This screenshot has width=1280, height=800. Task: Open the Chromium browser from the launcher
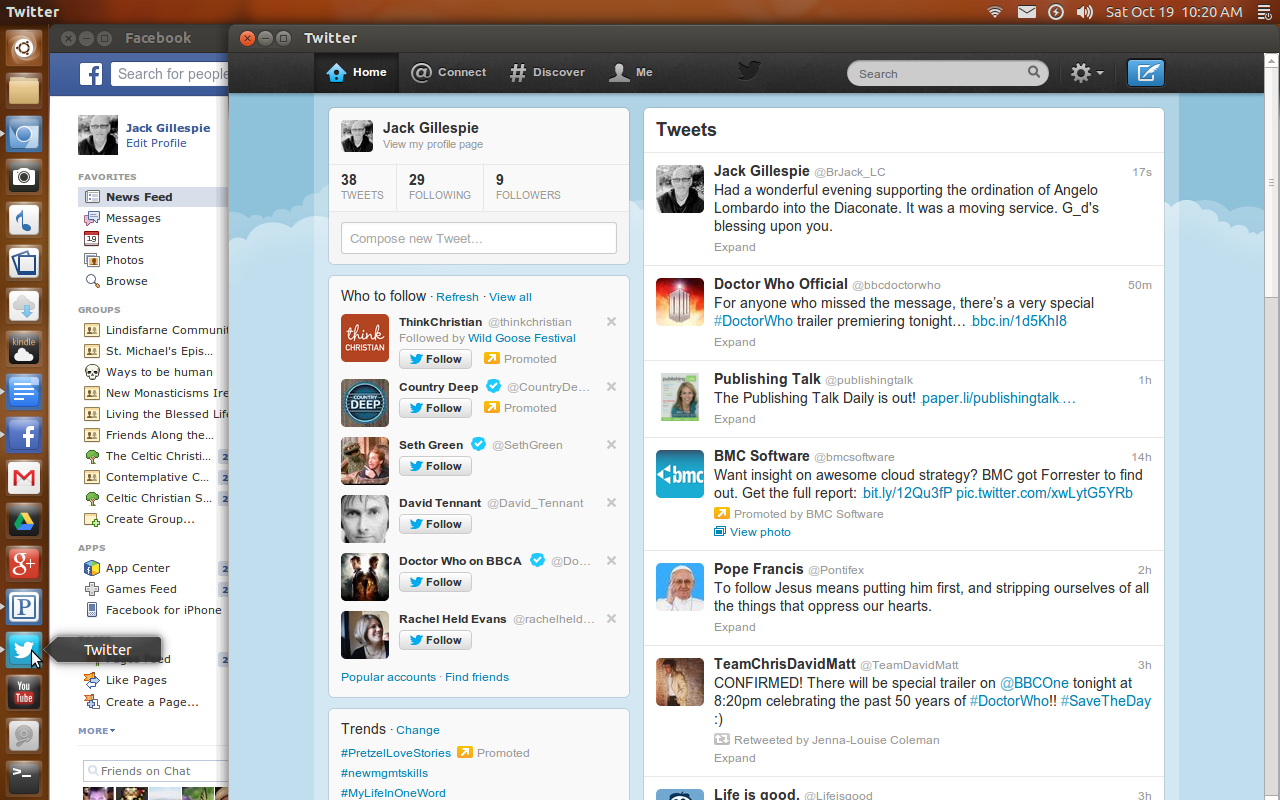[x=24, y=134]
